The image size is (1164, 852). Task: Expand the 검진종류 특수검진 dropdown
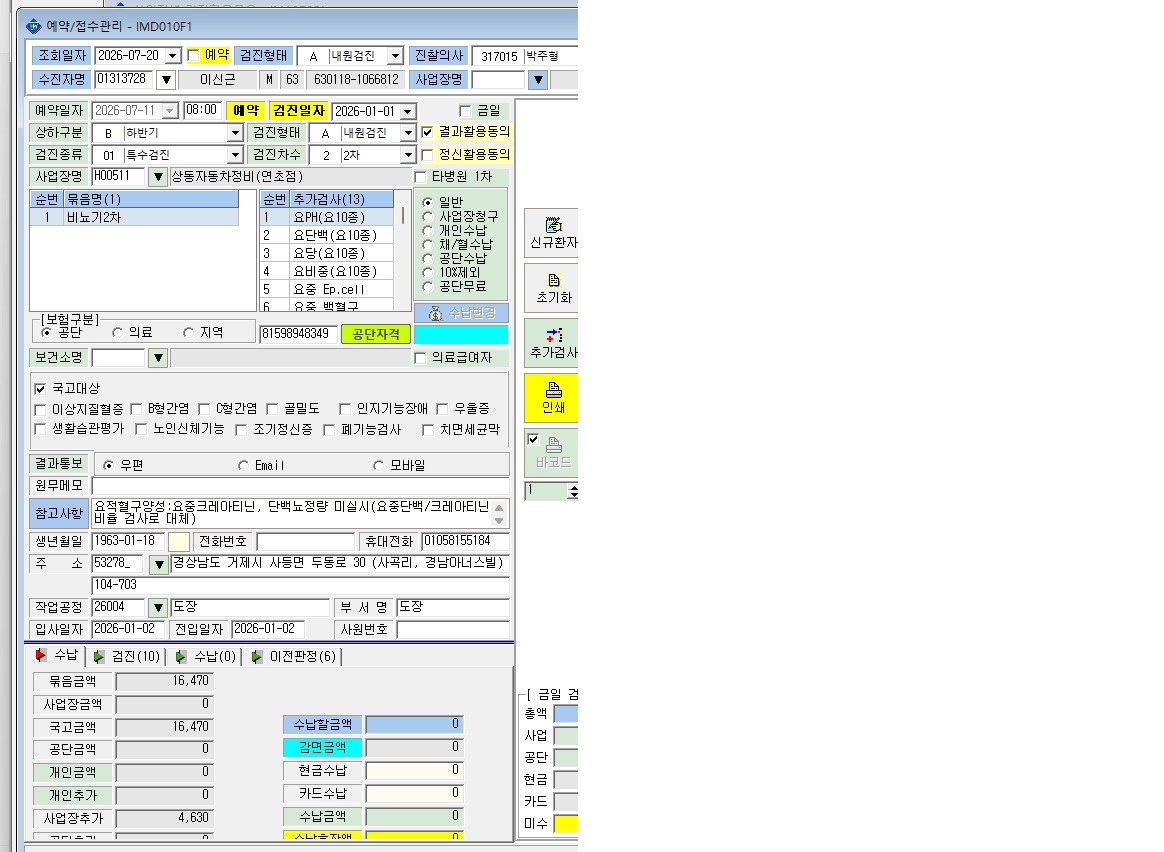click(235, 155)
